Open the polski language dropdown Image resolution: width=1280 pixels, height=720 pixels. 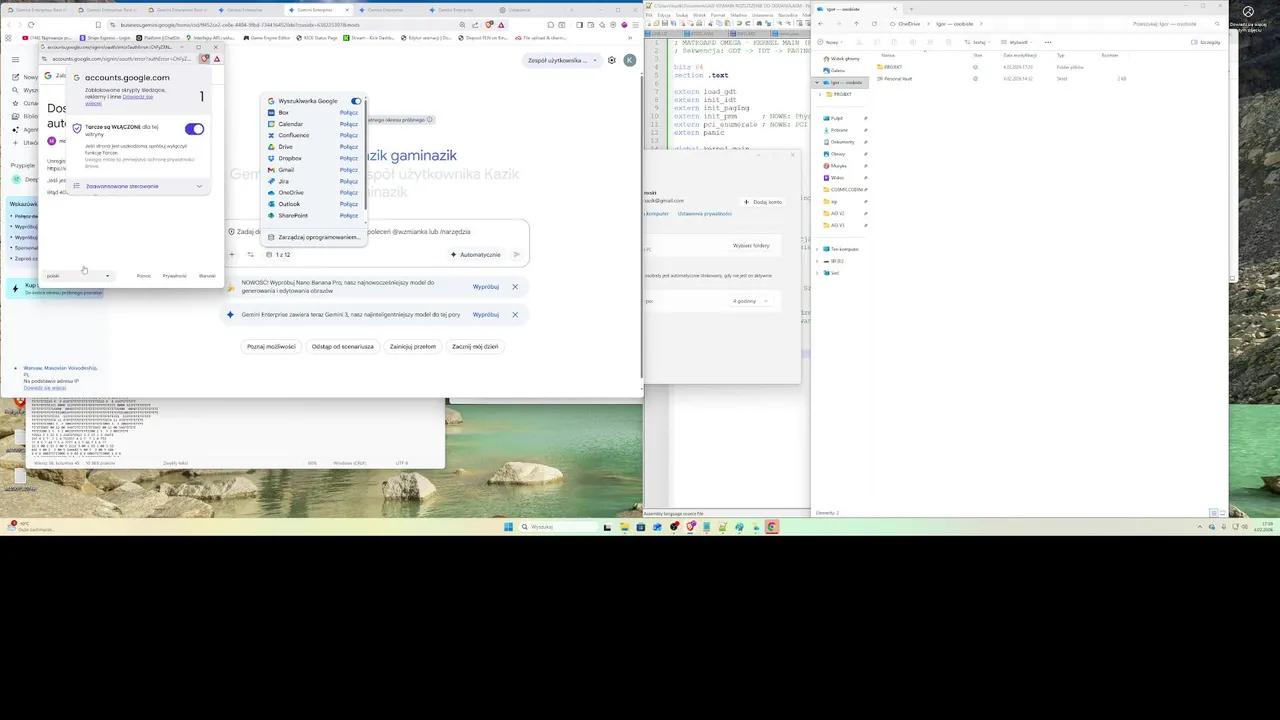click(x=78, y=276)
